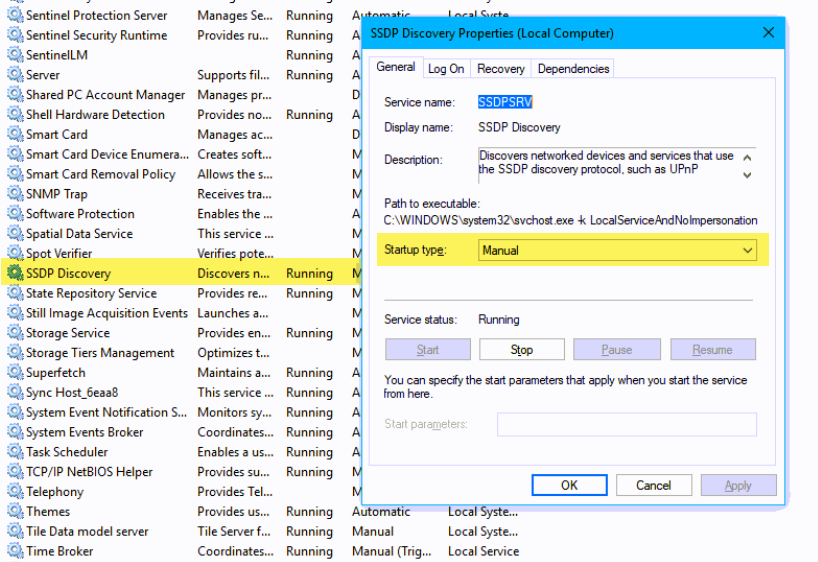
Task: Click the Smart Card Removal Policy gear icon
Action: coord(15,174)
